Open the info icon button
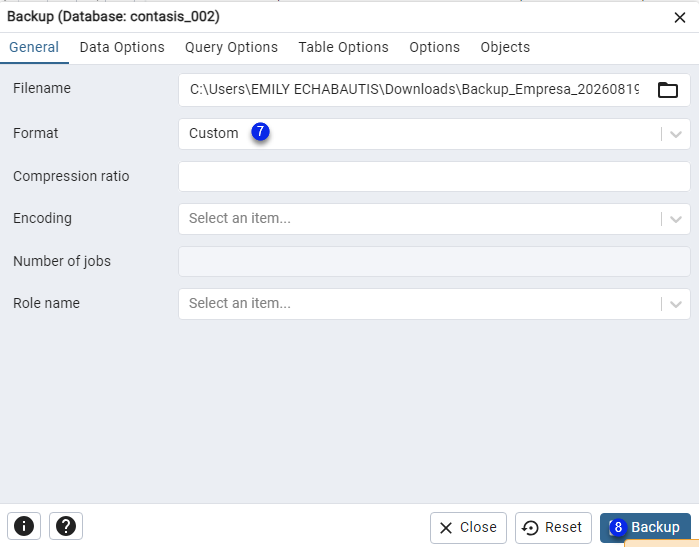 click(x=24, y=526)
